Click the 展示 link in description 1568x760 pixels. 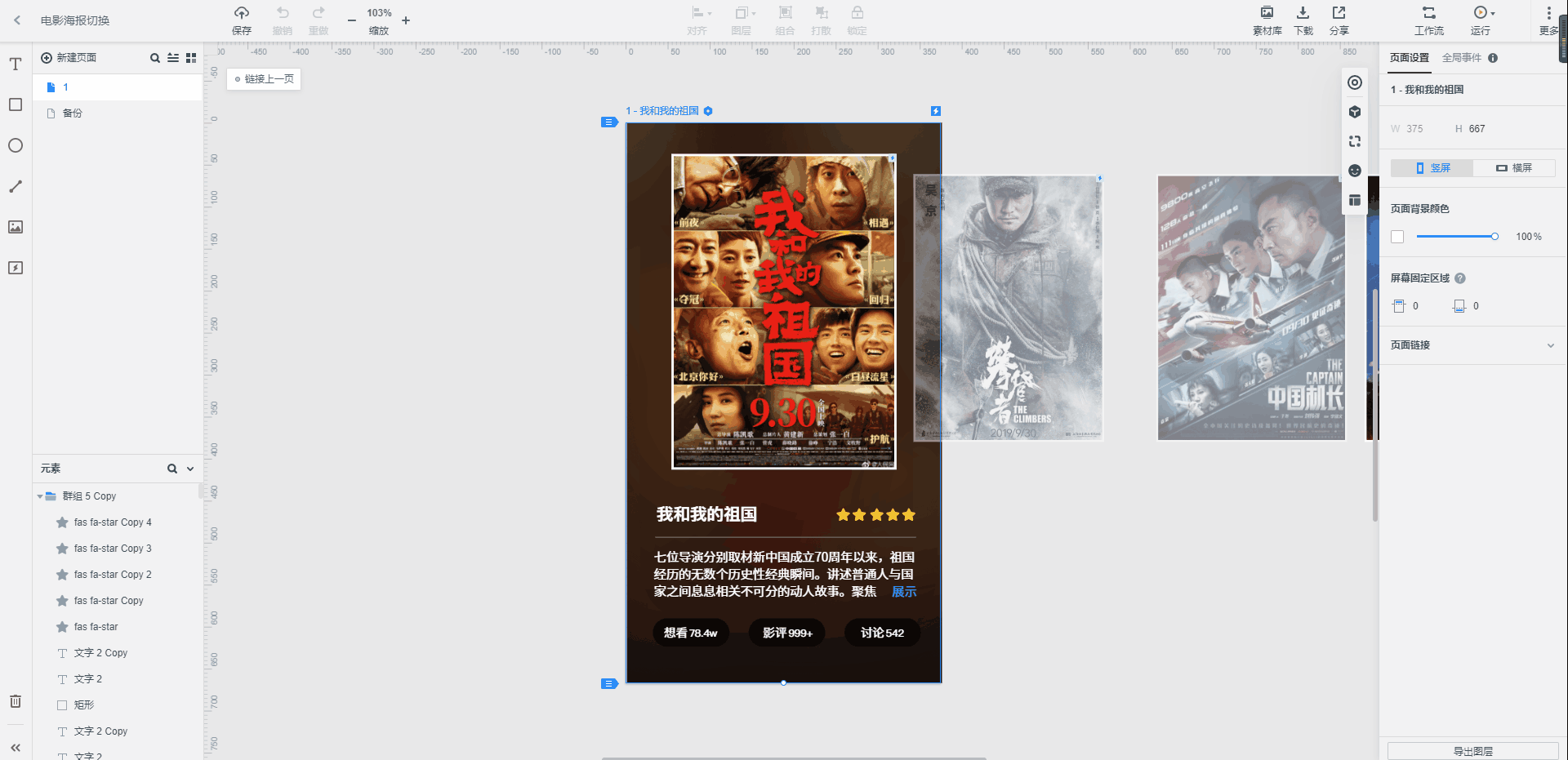point(904,592)
